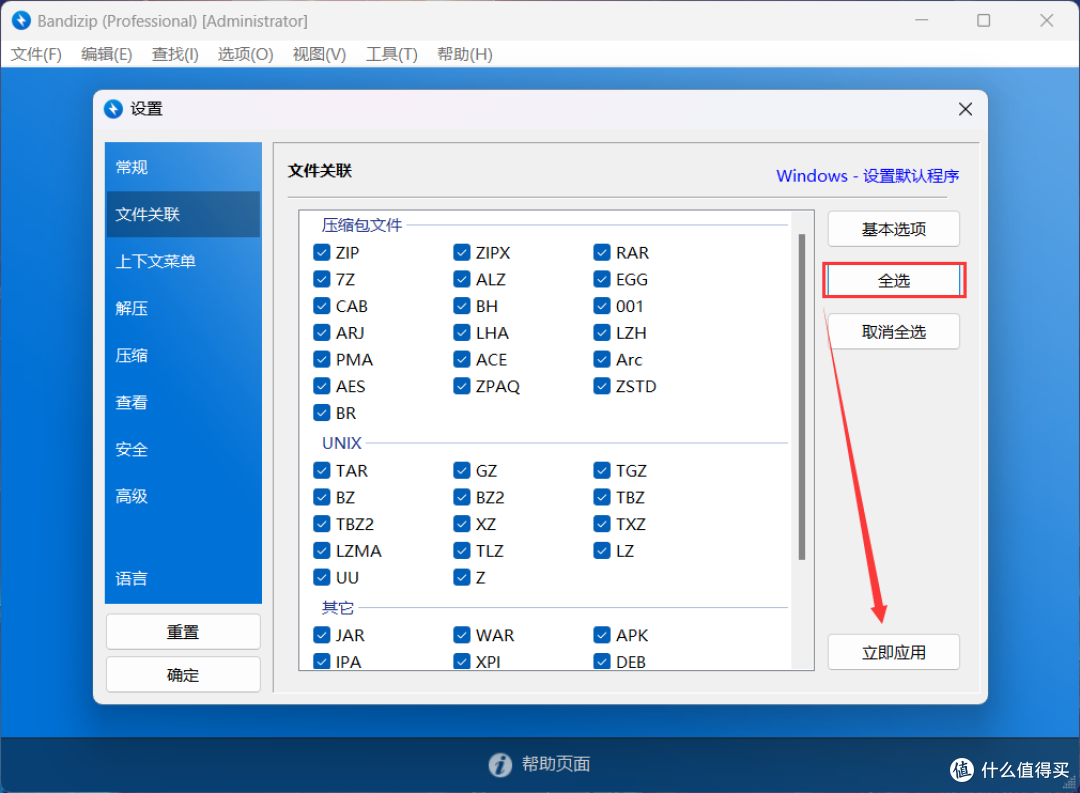Switch to the 常规 settings page
The width and height of the screenshot is (1080, 793).
coord(183,167)
